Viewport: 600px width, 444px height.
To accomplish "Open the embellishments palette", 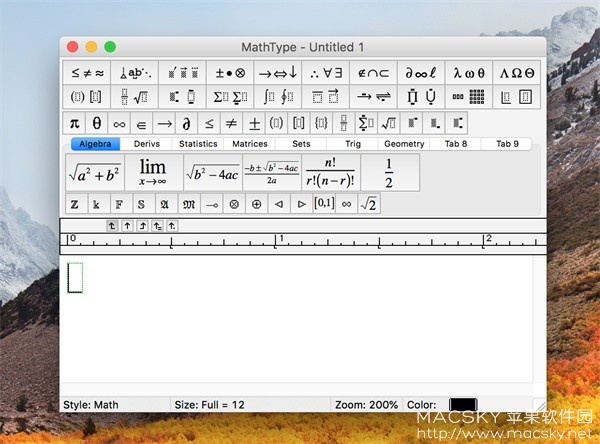I will [x=183, y=72].
